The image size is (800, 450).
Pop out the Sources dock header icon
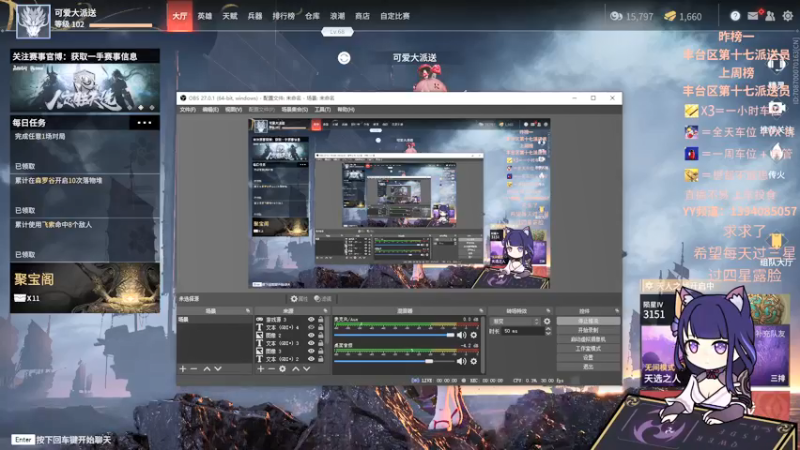326,311
